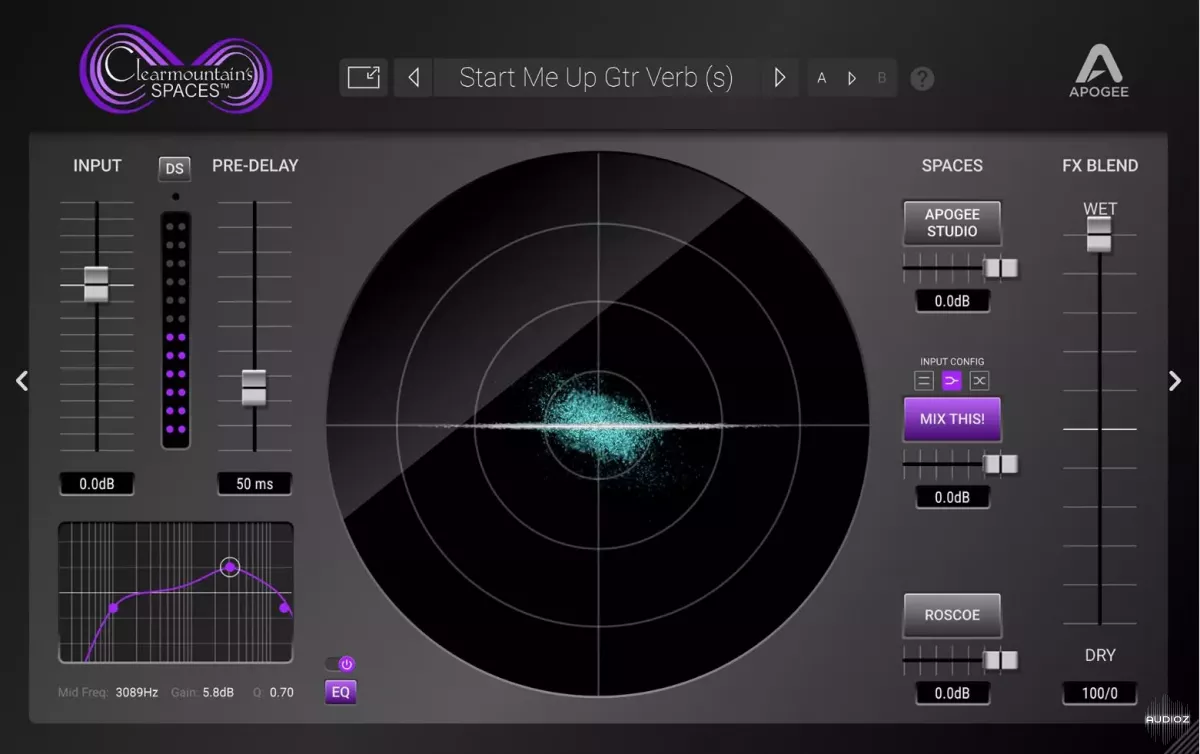Click the Mix This! level slider handle
Screen dimensions: 1200x754
click(x=1000, y=464)
